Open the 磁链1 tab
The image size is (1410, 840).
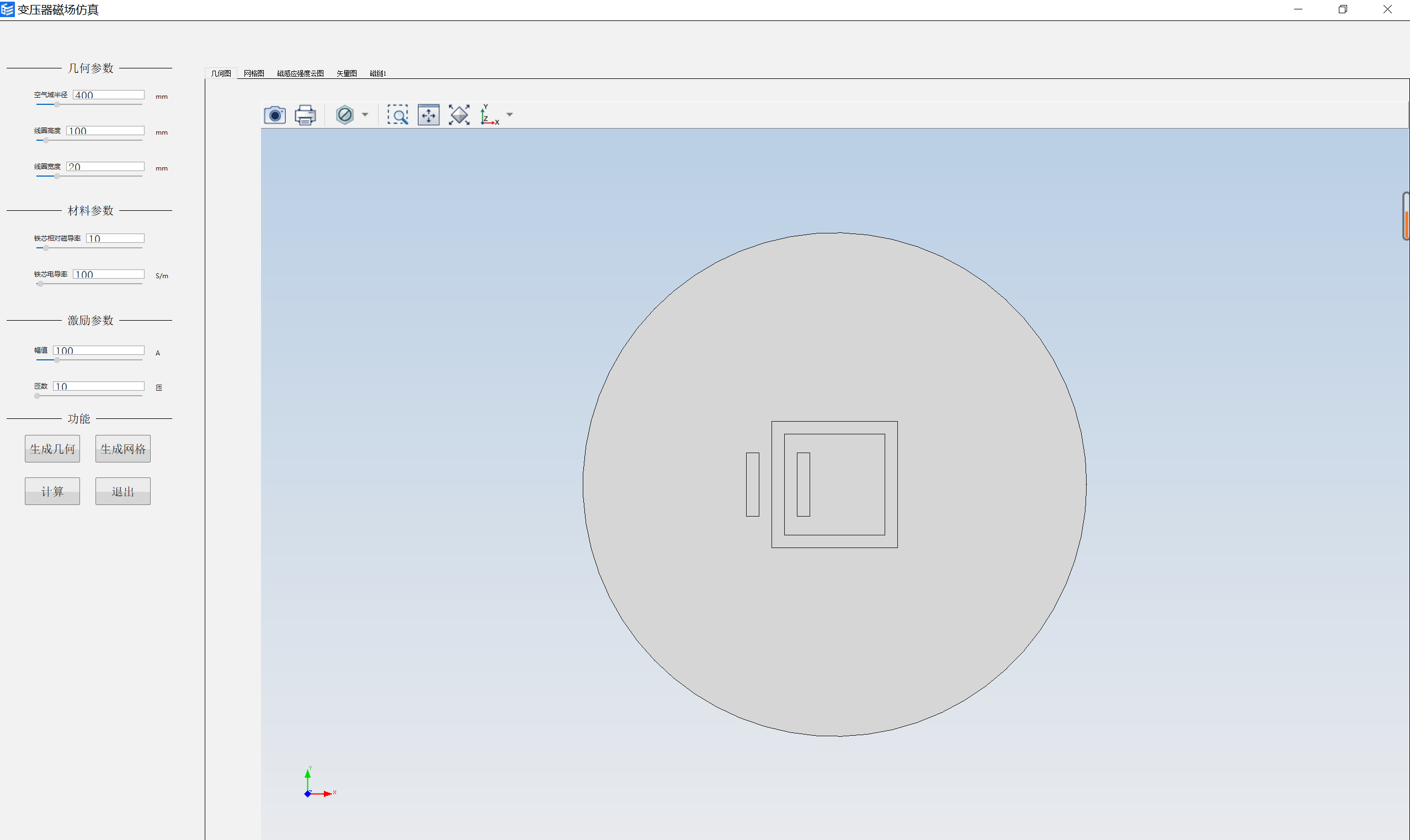377,73
